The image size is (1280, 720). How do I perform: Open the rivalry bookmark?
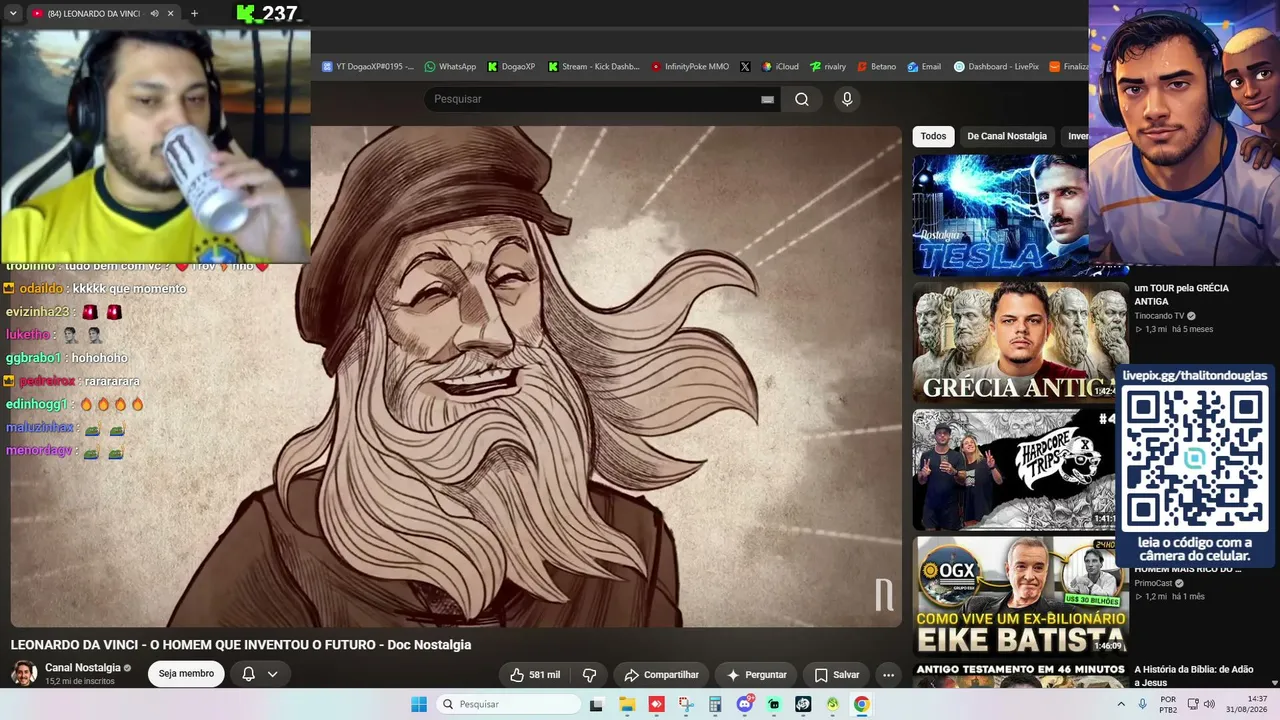click(x=828, y=67)
